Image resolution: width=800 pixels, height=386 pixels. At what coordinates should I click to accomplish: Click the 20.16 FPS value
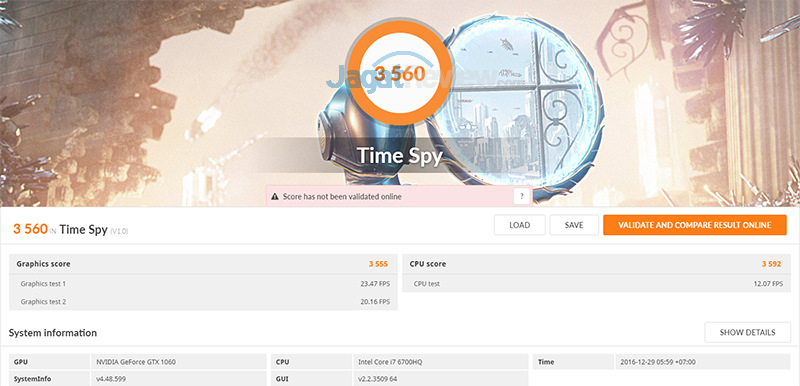click(x=374, y=302)
